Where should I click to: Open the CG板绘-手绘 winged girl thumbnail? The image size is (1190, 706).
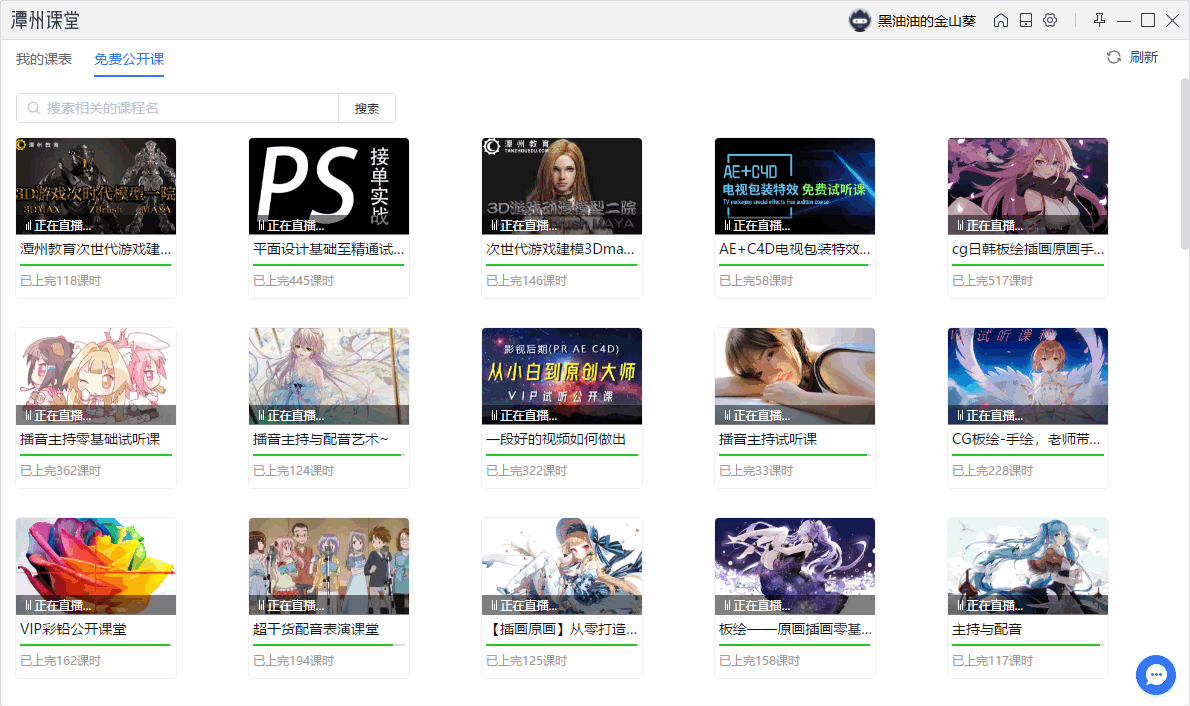click(x=1028, y=376)
